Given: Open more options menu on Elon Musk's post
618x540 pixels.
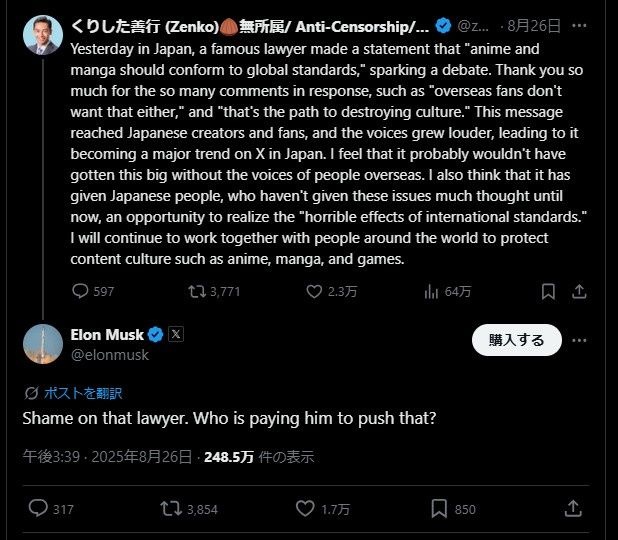Looking at the screenshot, I should pyautogui.click(x=580, y=340).
